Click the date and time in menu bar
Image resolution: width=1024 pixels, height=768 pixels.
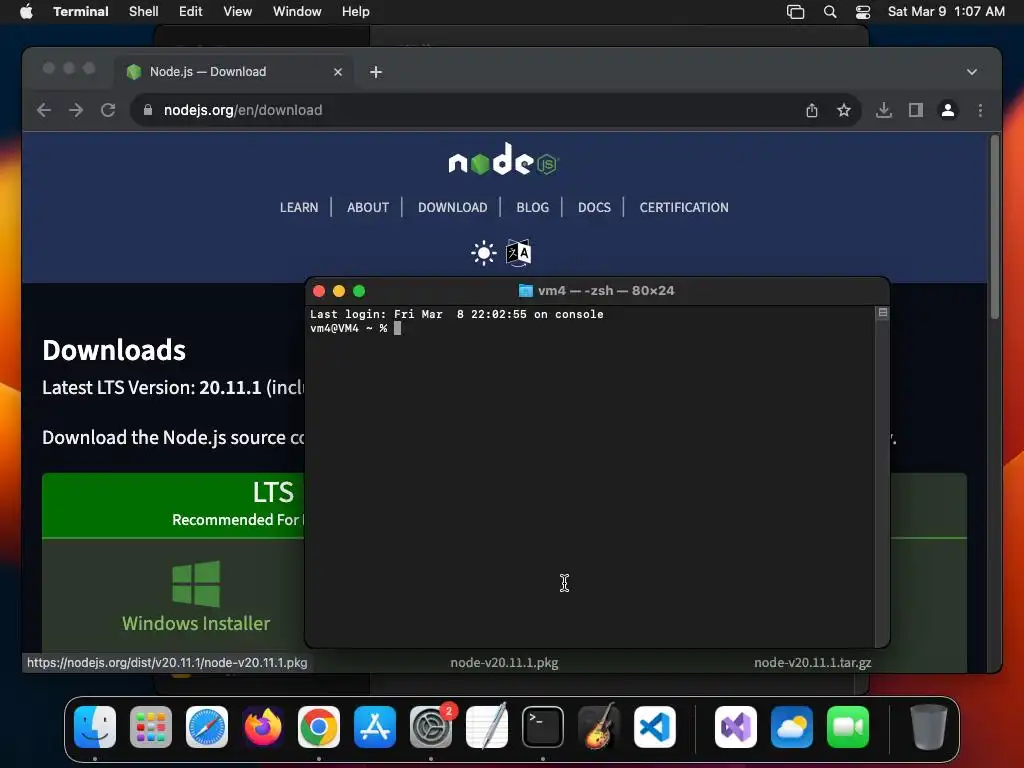pos(946,12)
